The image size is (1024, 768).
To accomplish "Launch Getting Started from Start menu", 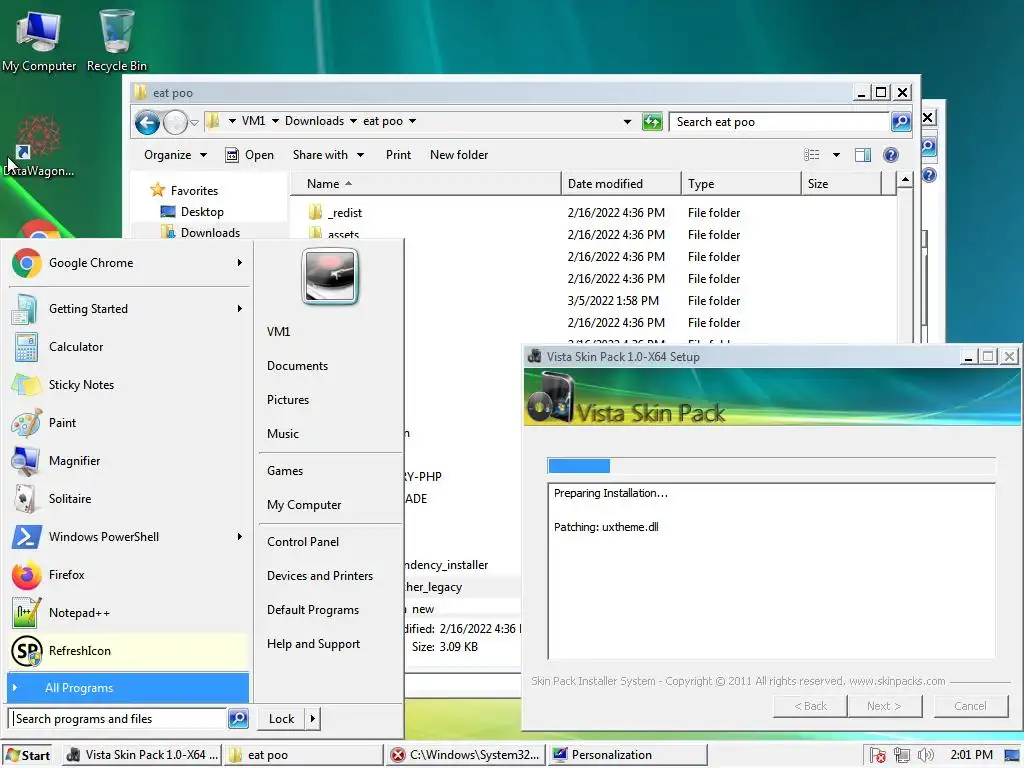I will [x=127, y=309].
